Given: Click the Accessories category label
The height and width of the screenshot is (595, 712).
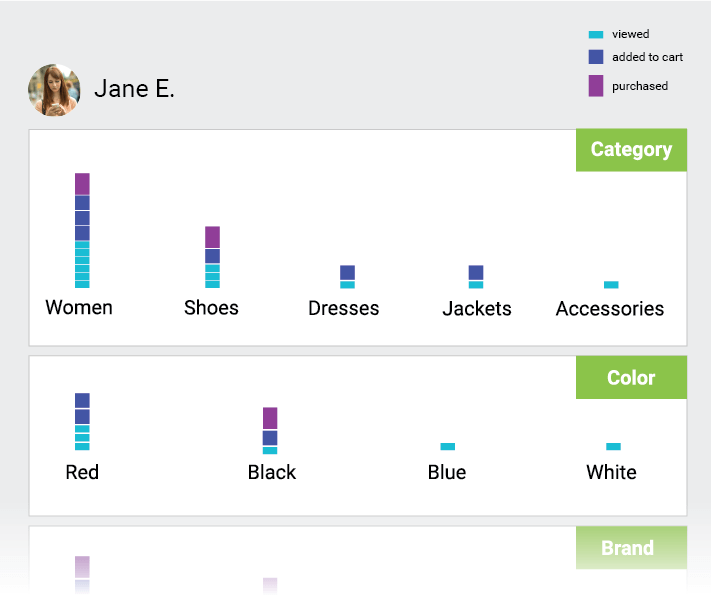Looking at the screenshot, I should click(x=610, y=308).
